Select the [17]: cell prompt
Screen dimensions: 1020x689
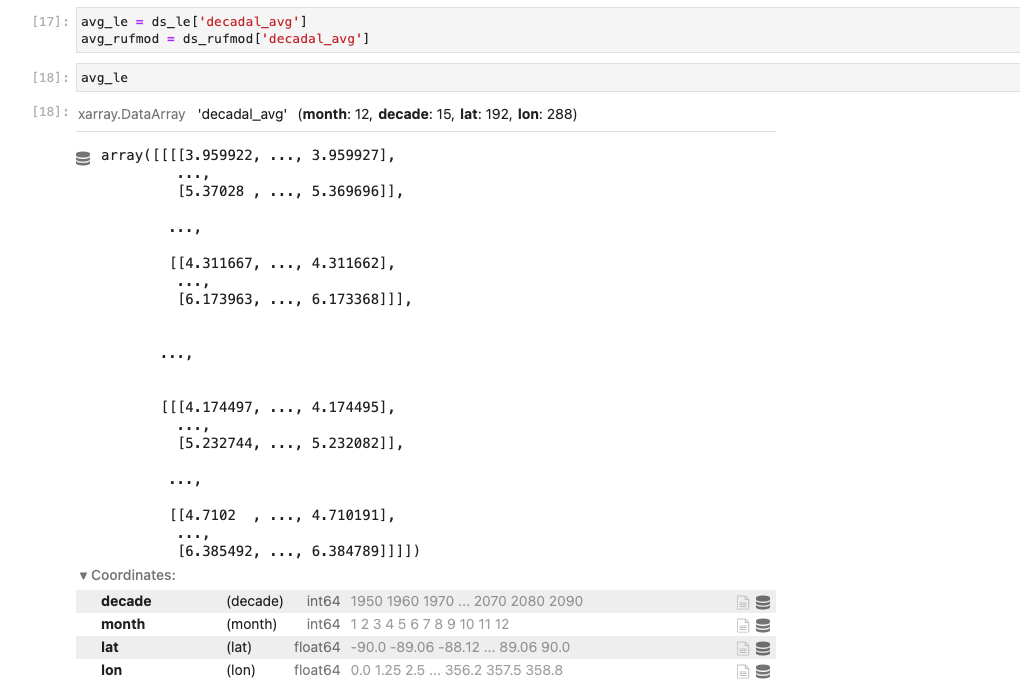click(x=50, y=21)
